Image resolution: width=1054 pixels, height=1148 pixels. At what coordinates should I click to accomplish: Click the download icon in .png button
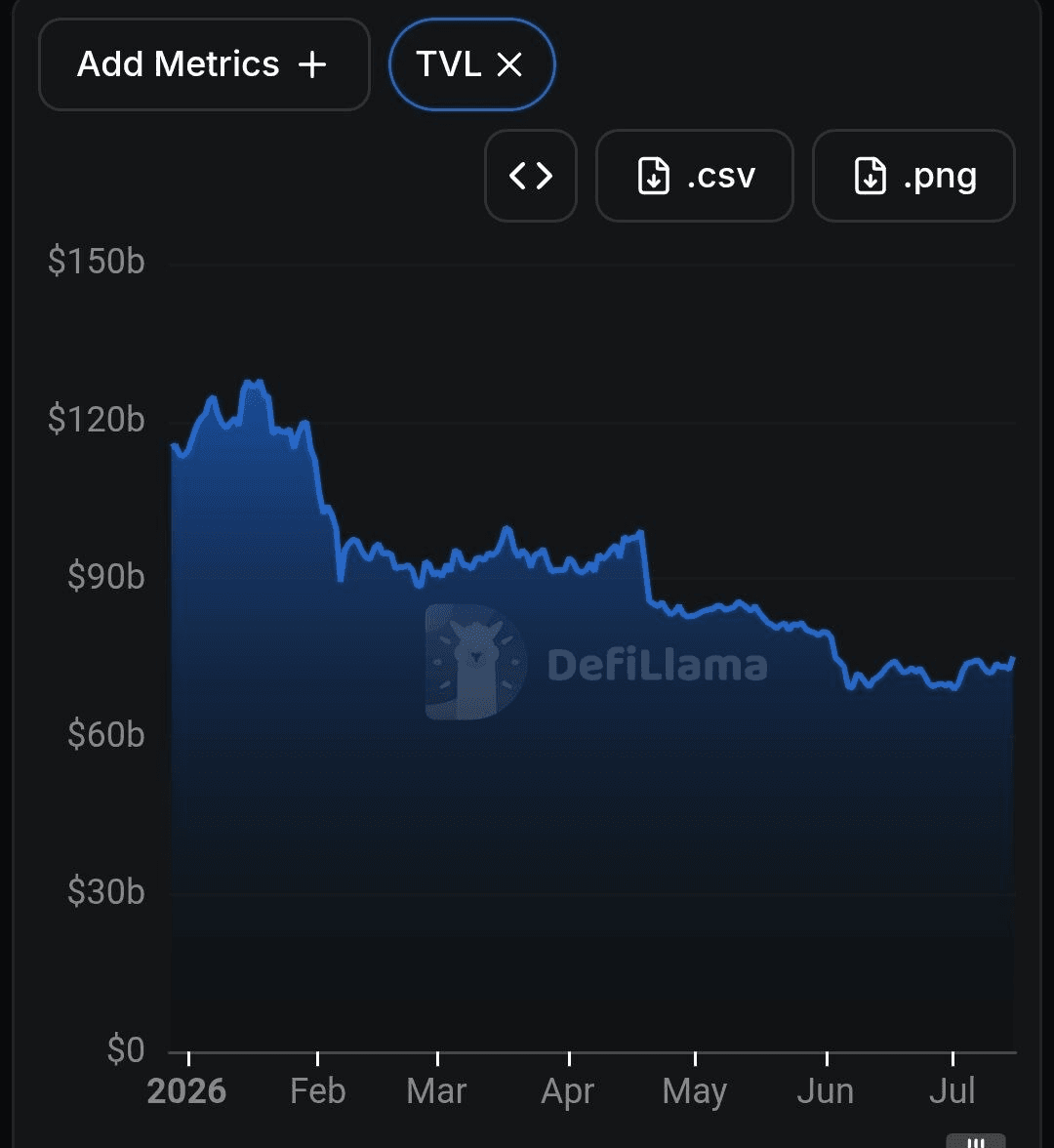click(871, 176)
